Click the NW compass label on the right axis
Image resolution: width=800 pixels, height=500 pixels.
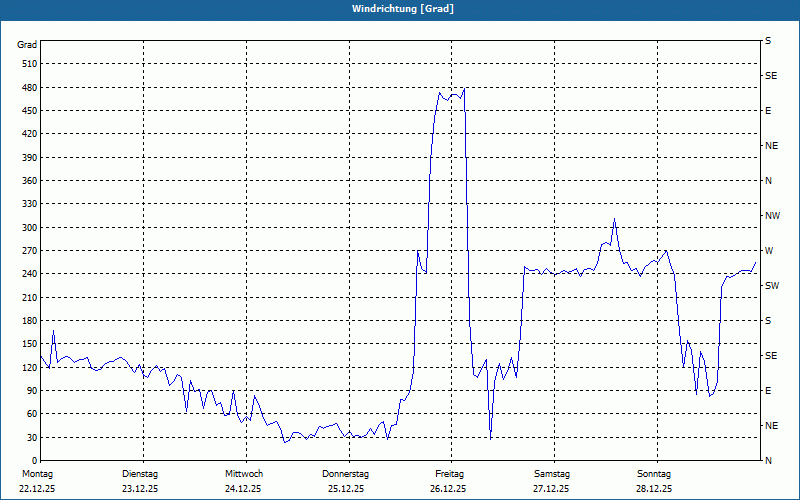772,216
